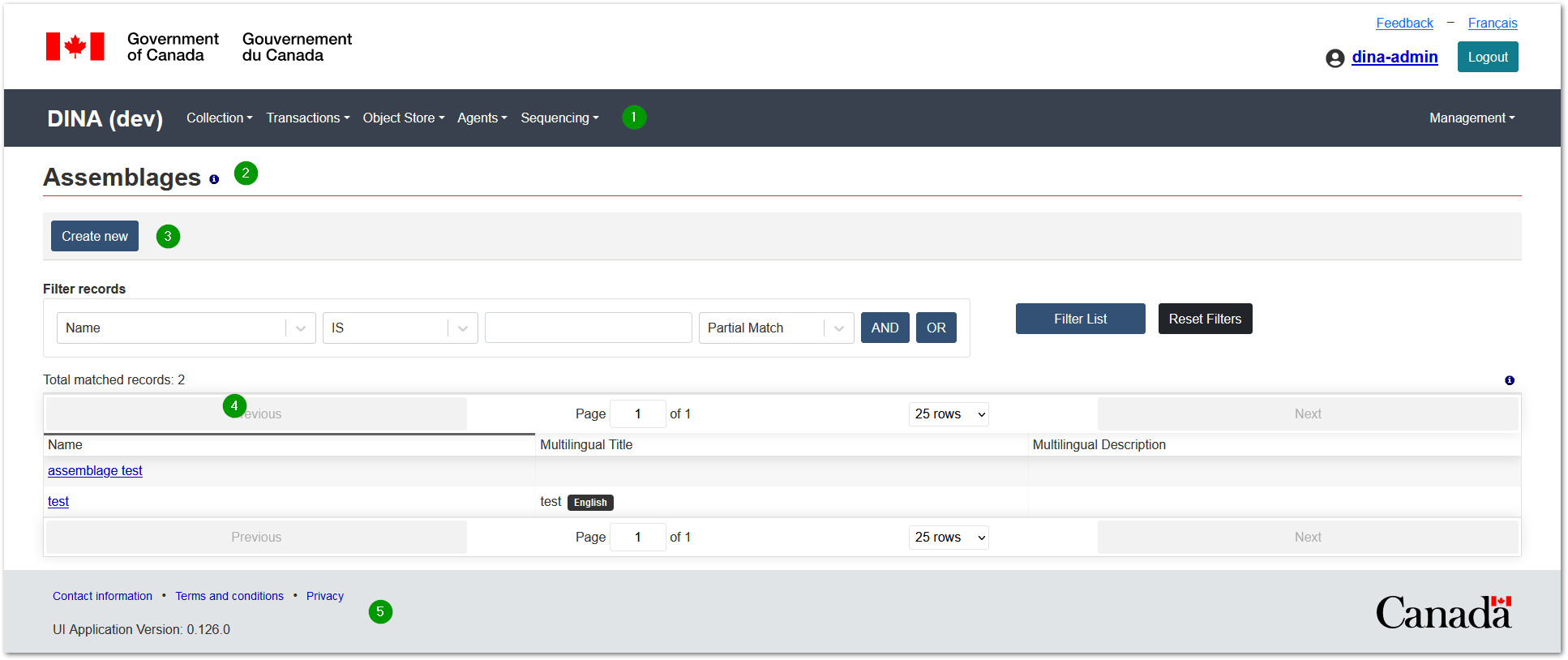Image resolution: width=1568 pixels, height=660 pixels.
Task: Open the 'test' record link
Action: pos(58,501)
